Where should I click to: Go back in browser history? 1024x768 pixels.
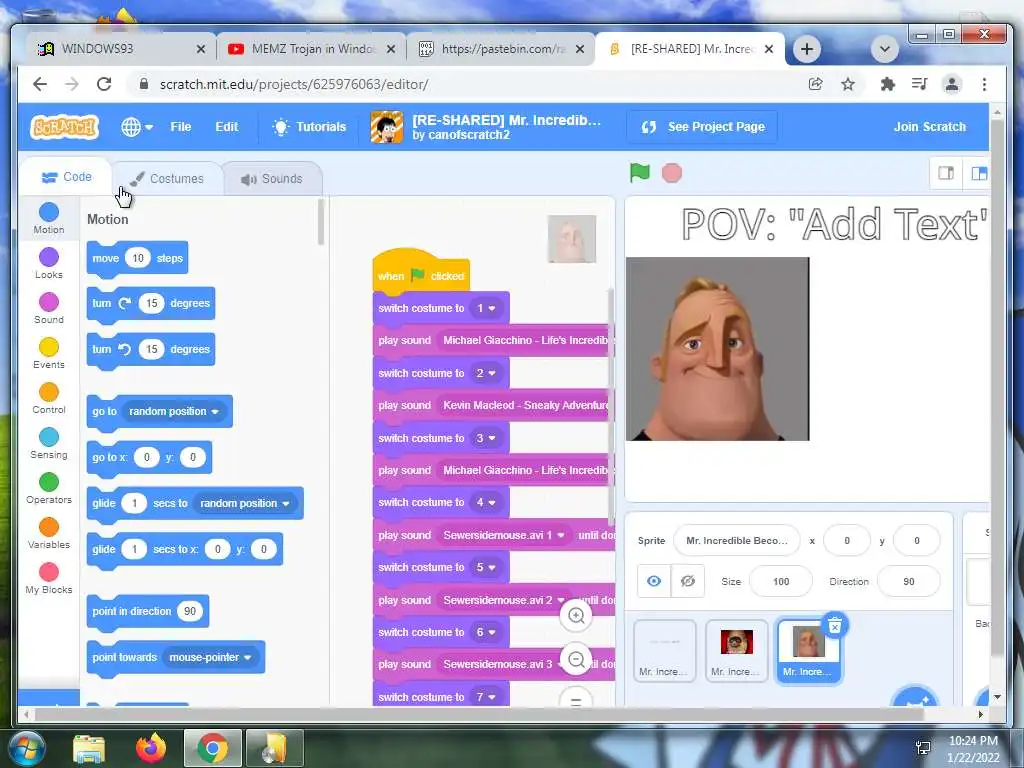40,84
